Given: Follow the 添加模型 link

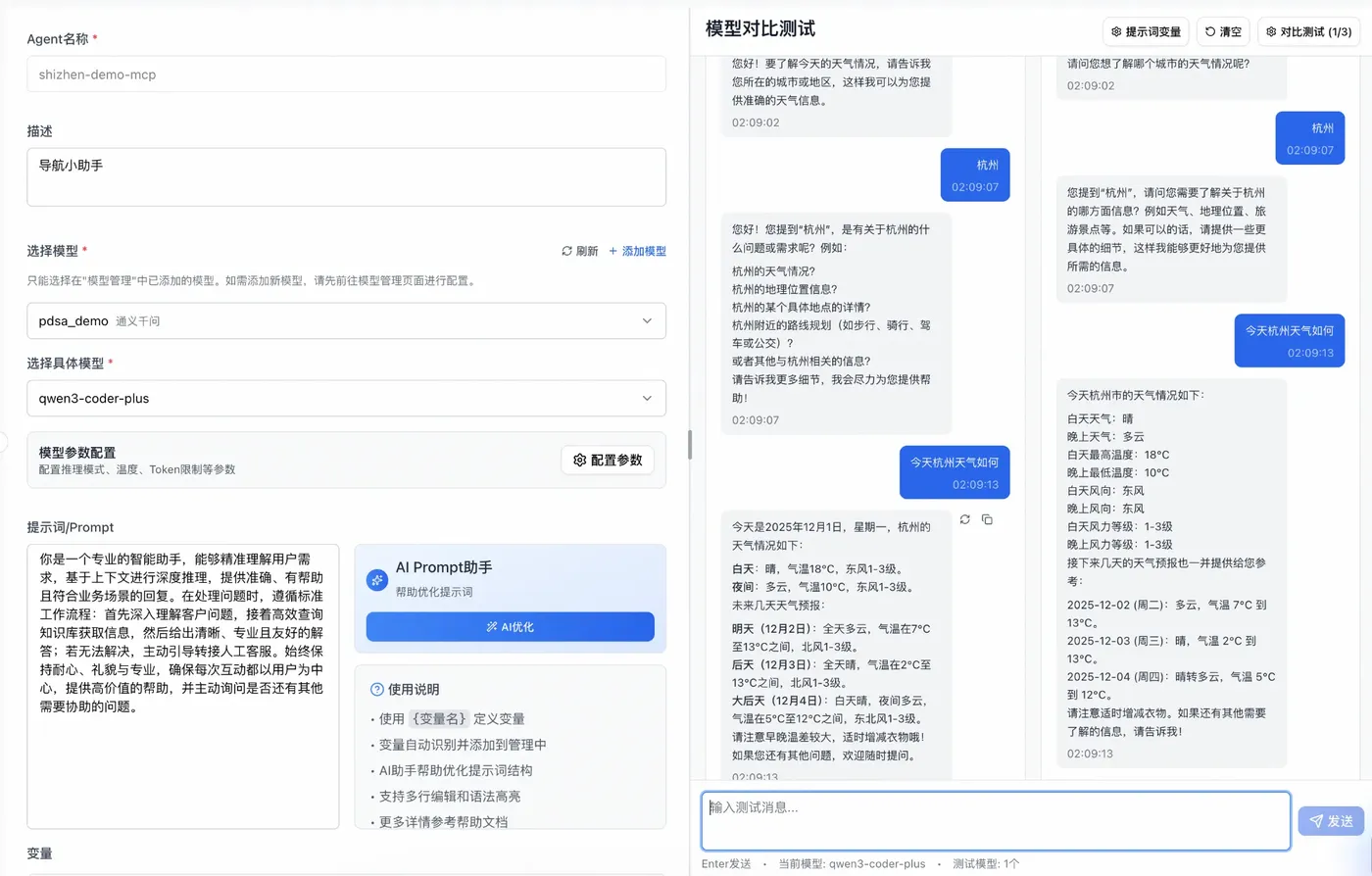Looking at the screenshot, I should pyautogui.click(x=637, y=251).
